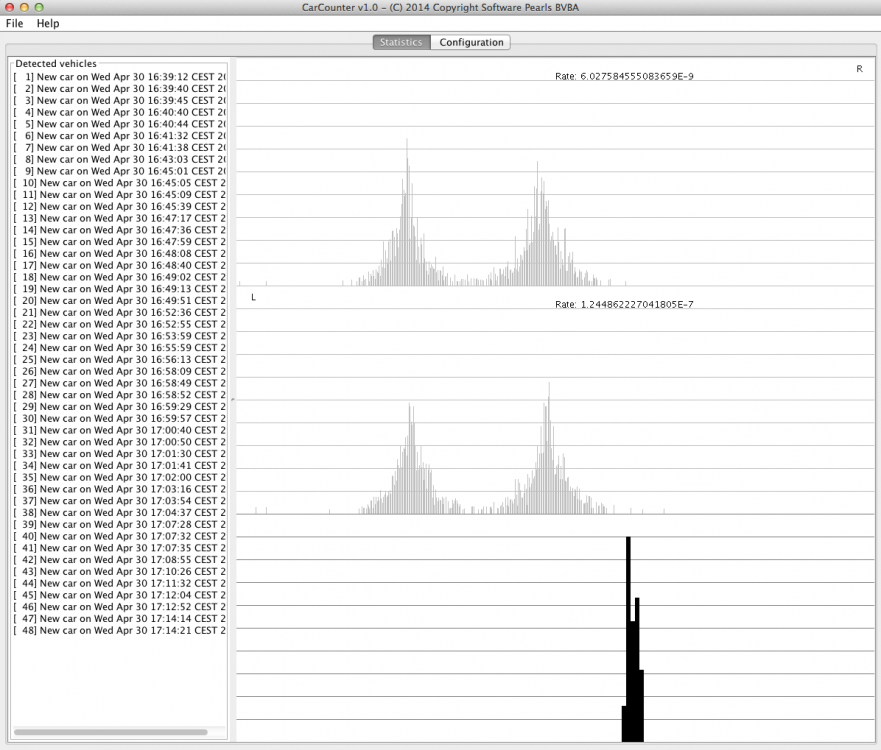
Task: Switch to the Statistics tab
Action: [401, 42]
